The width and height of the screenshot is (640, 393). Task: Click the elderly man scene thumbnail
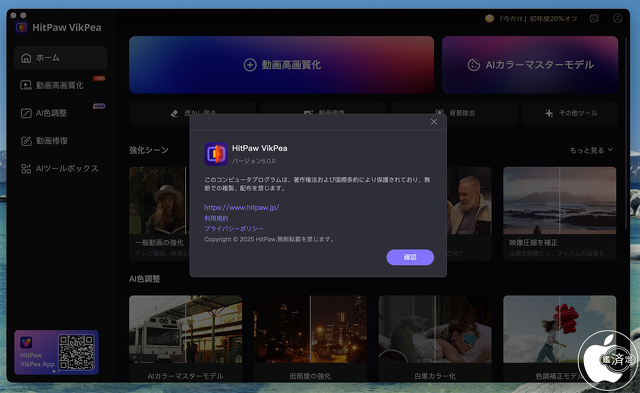click(x=469, y=200)
